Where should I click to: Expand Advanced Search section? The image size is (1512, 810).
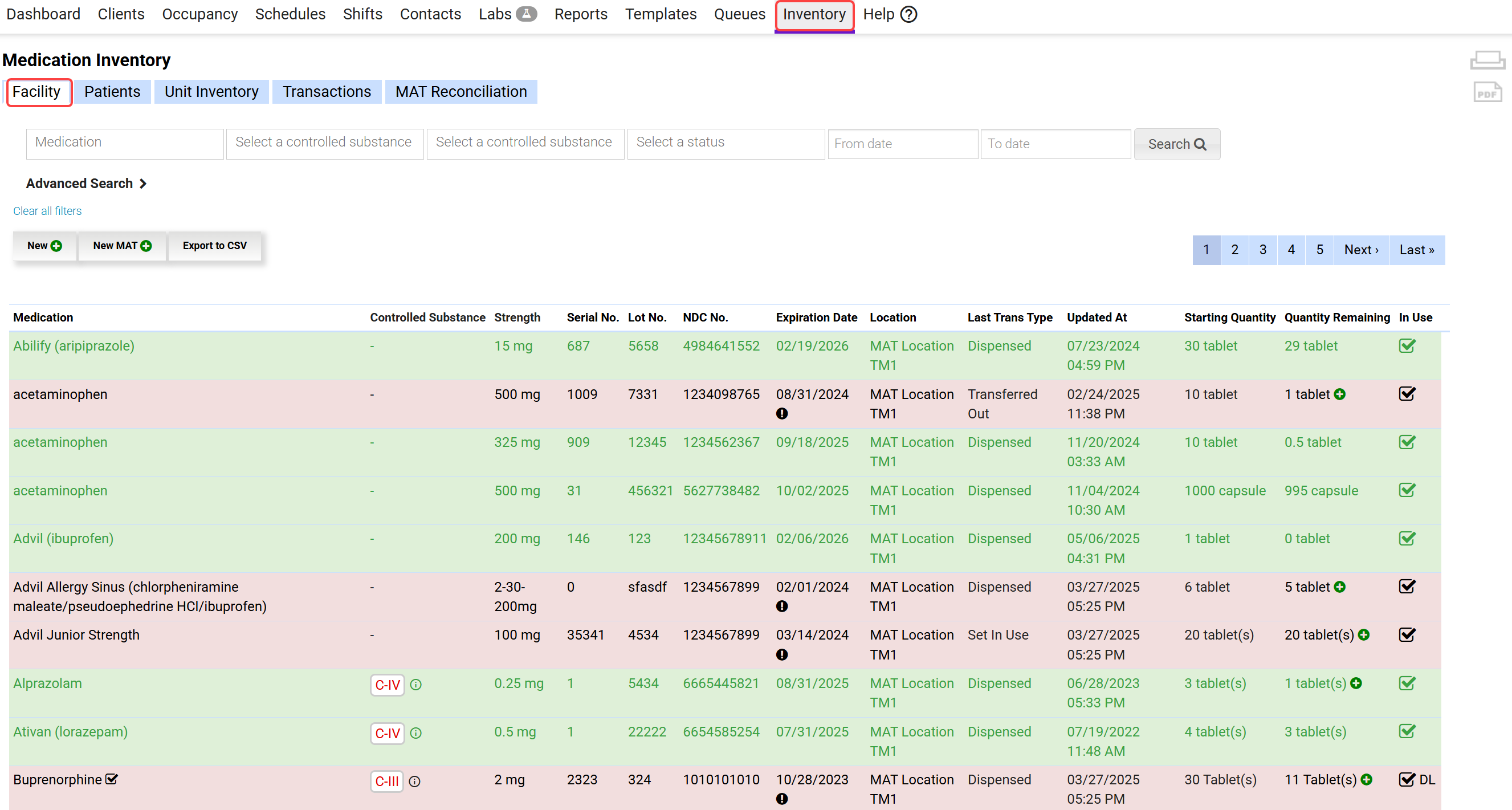85,184
